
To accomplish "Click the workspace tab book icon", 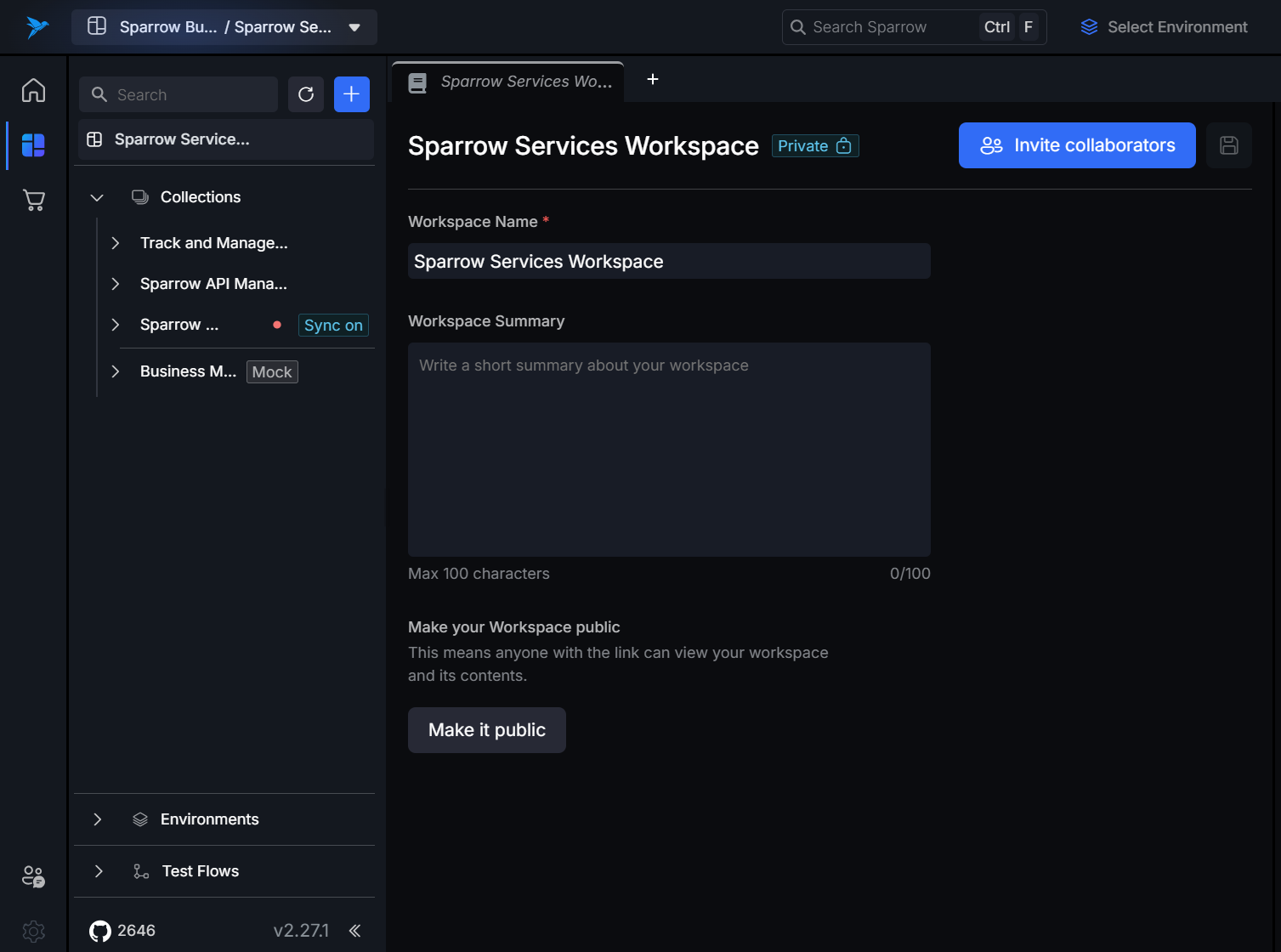I will click(417, 82).
